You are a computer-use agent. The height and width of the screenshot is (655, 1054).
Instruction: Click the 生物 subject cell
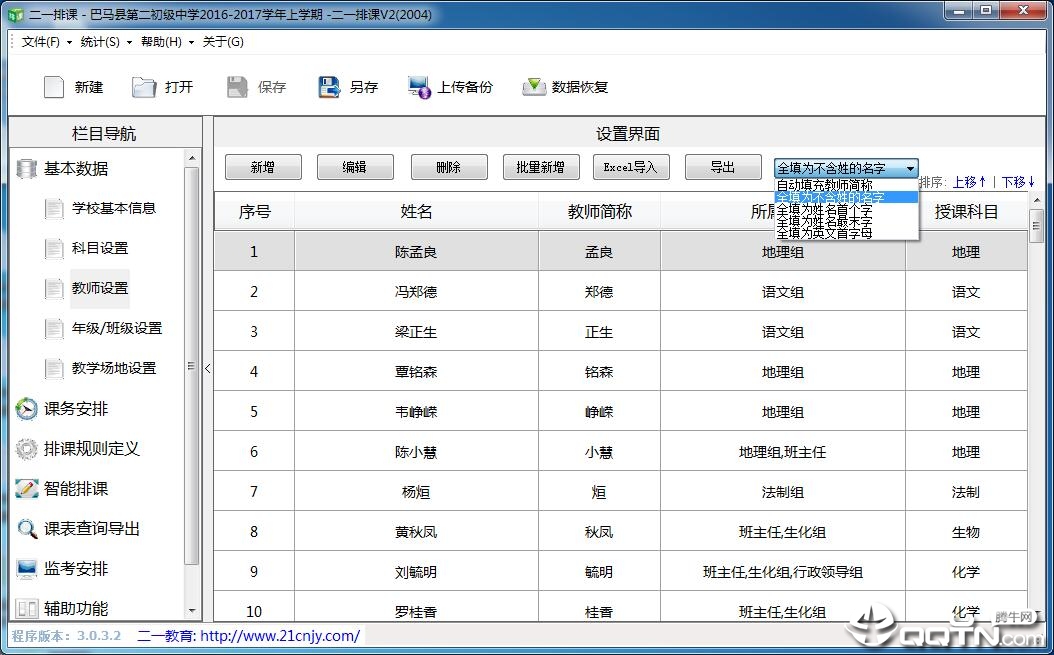coord(966,532)
